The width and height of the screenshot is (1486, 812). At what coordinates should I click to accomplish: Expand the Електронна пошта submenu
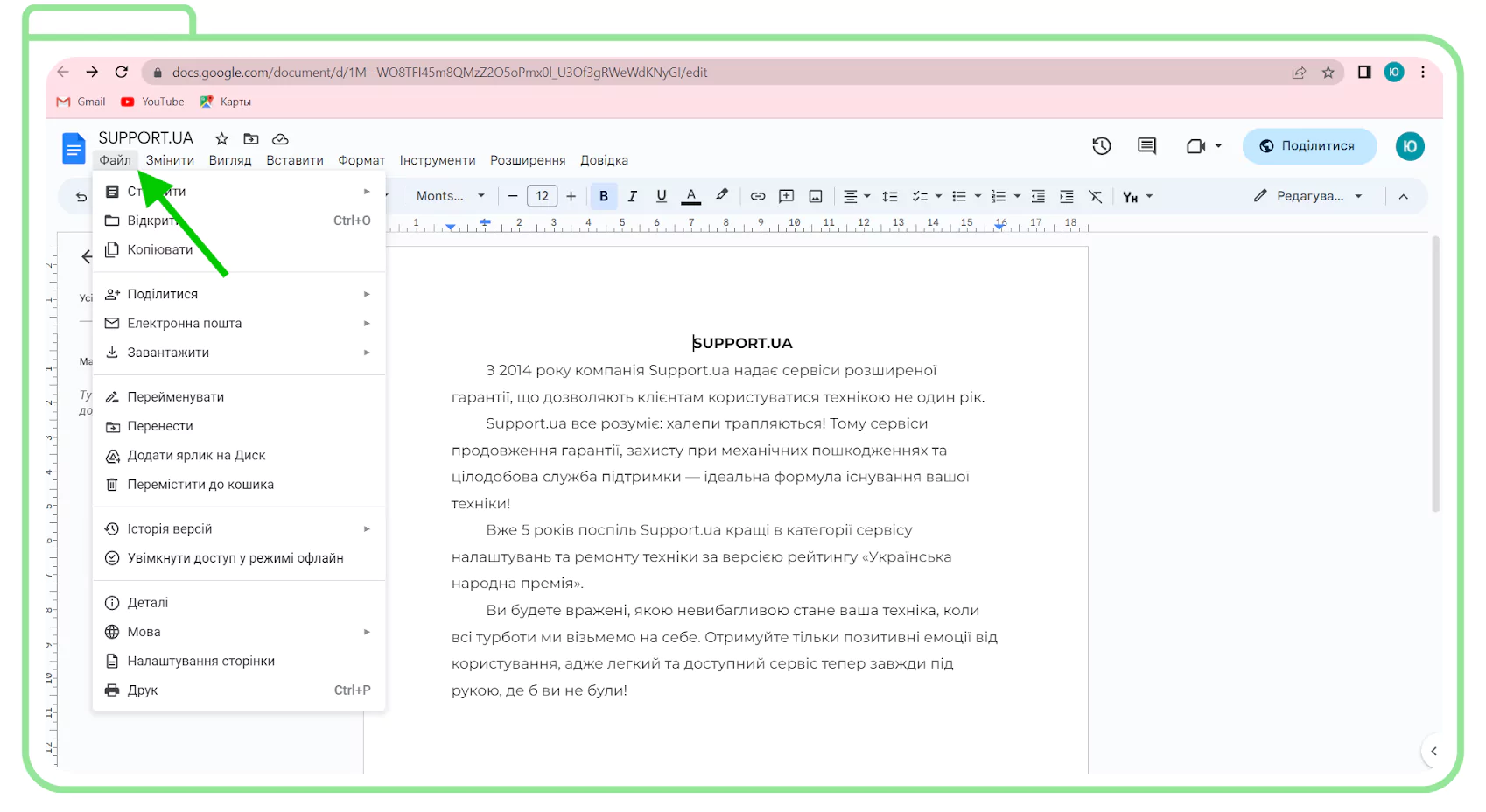(239, 323)
